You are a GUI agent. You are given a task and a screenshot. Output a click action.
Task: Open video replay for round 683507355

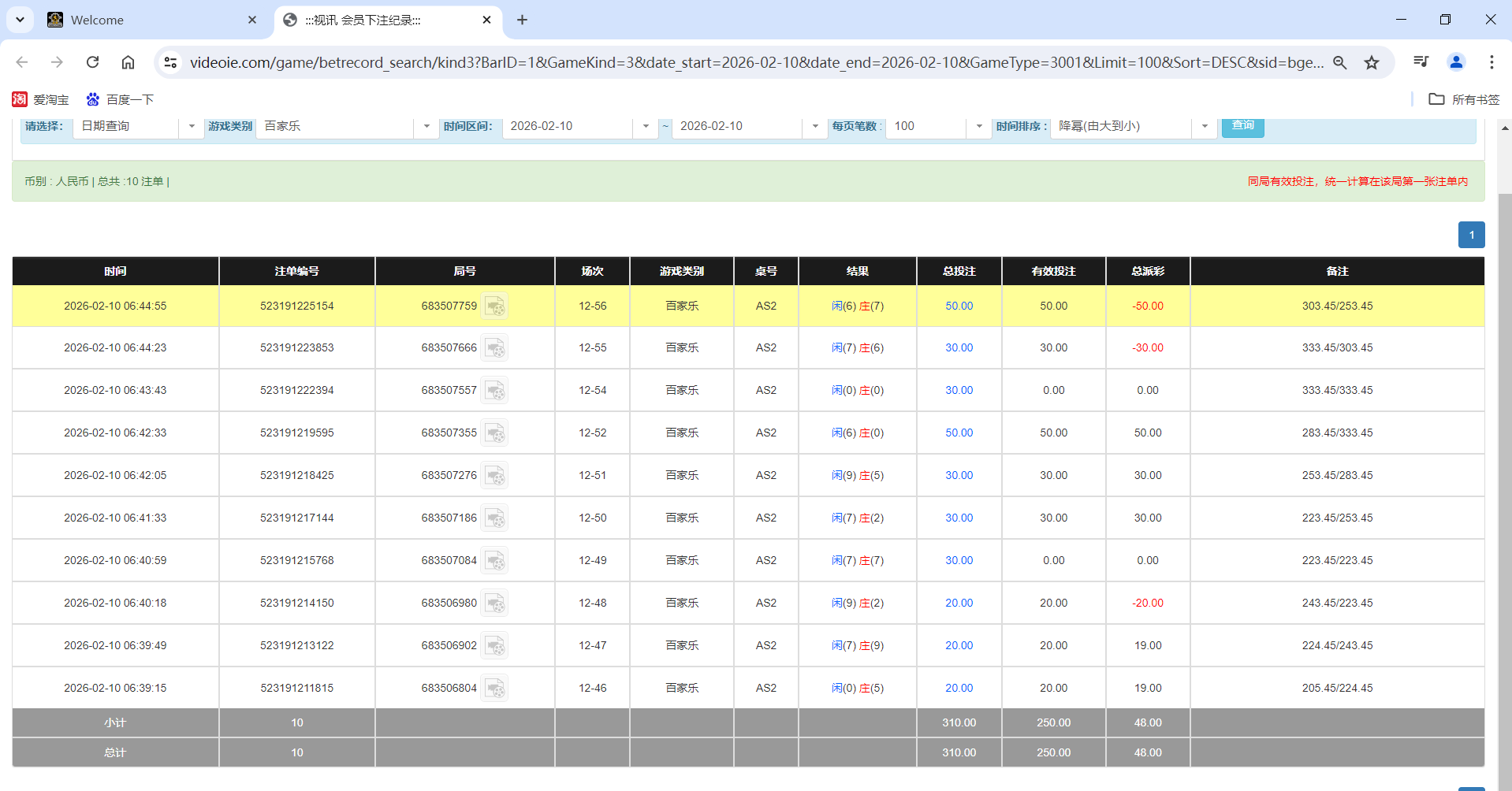496,433
